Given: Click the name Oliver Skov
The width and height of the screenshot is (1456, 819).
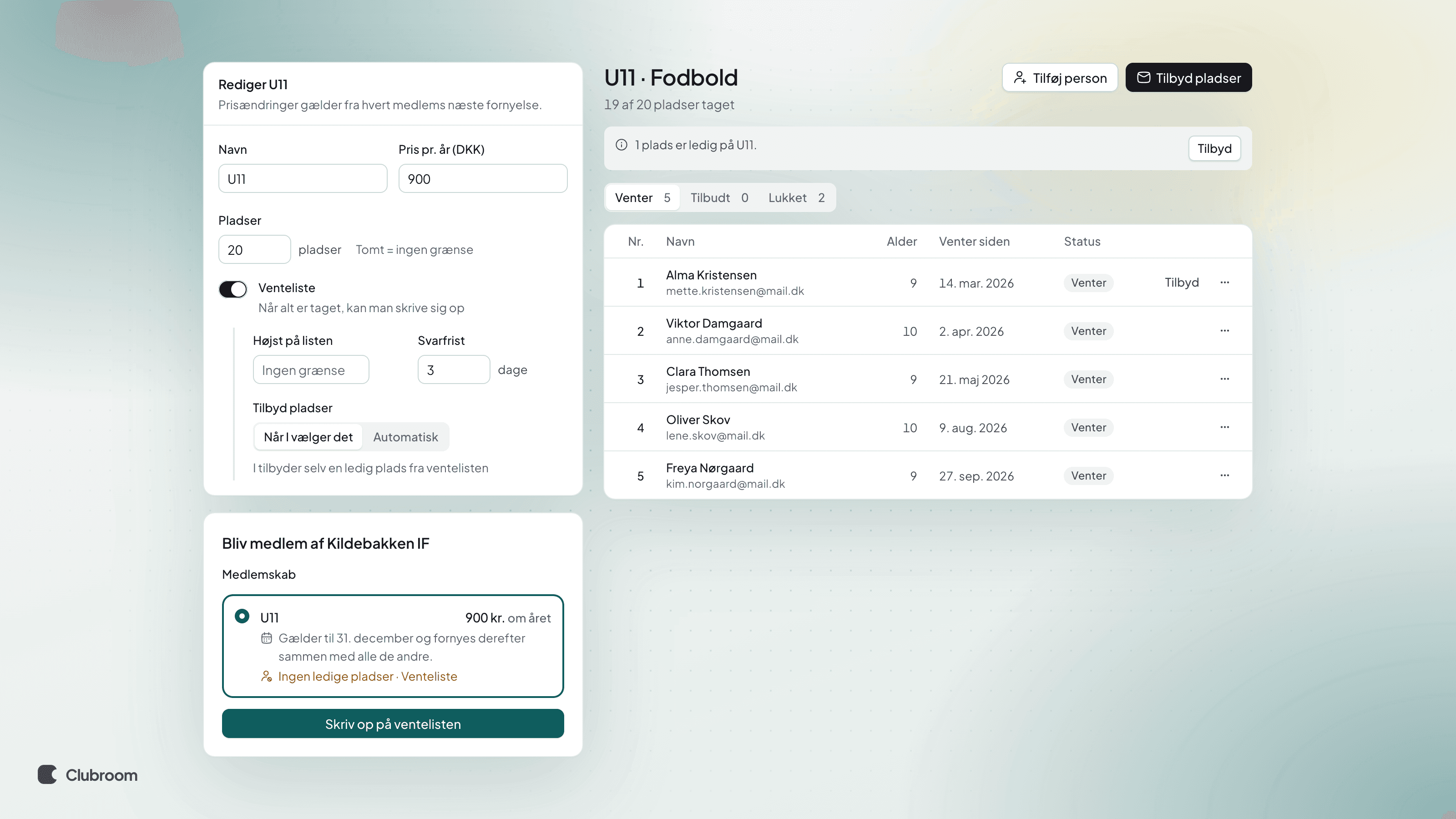Looking at the screenshot, I should point(698,420).
